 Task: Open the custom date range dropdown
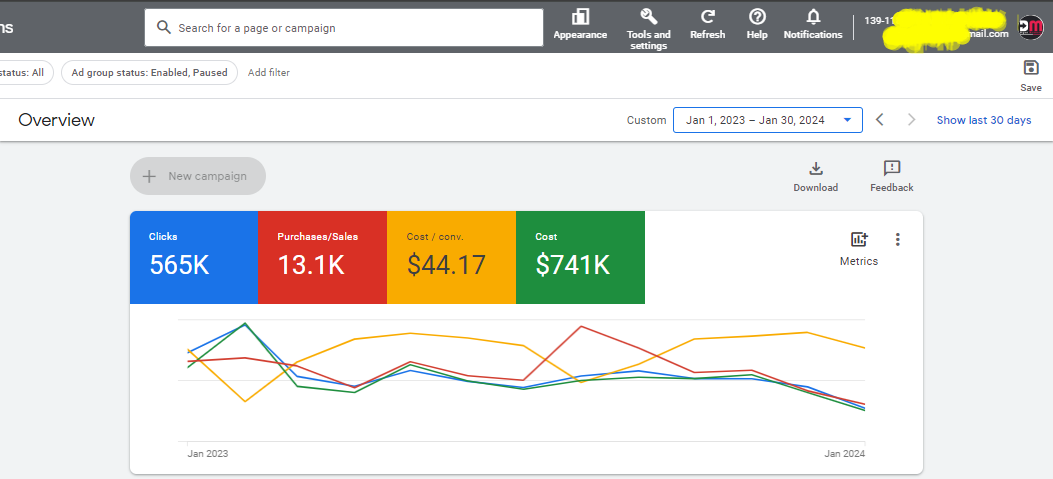tap(768, 120)
